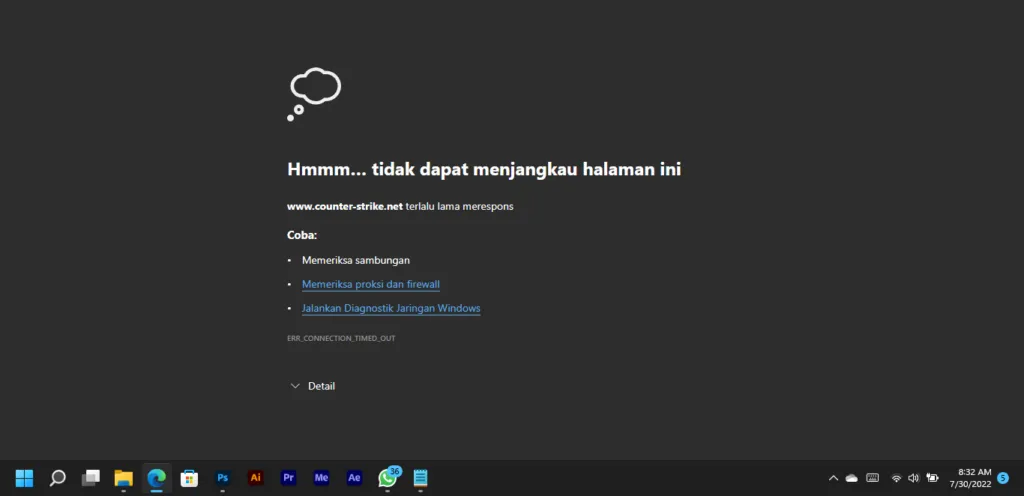
Task: Open volume speaker tray icon
Action: tap(914, 478)
